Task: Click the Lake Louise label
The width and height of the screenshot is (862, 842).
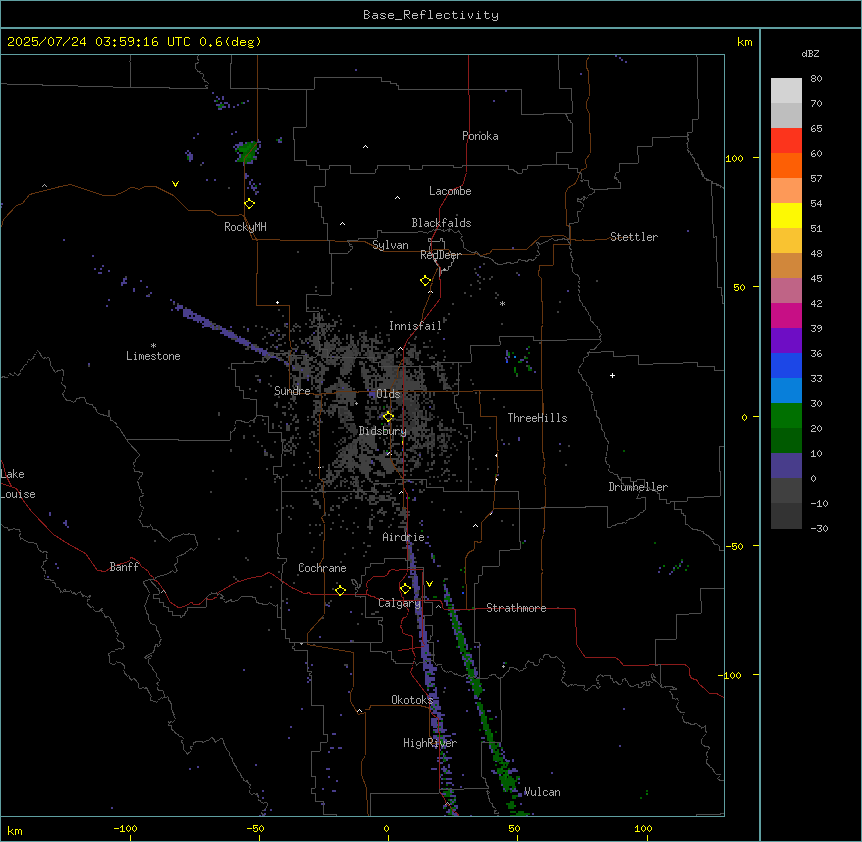Action: 18,484
